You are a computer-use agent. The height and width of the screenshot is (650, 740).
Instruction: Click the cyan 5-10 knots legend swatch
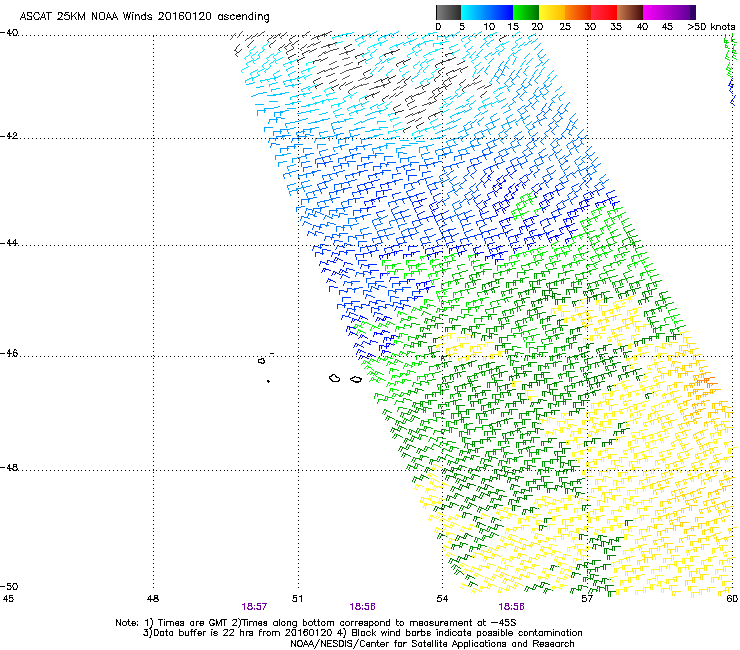pyautogui.click(x=474, y=12)
